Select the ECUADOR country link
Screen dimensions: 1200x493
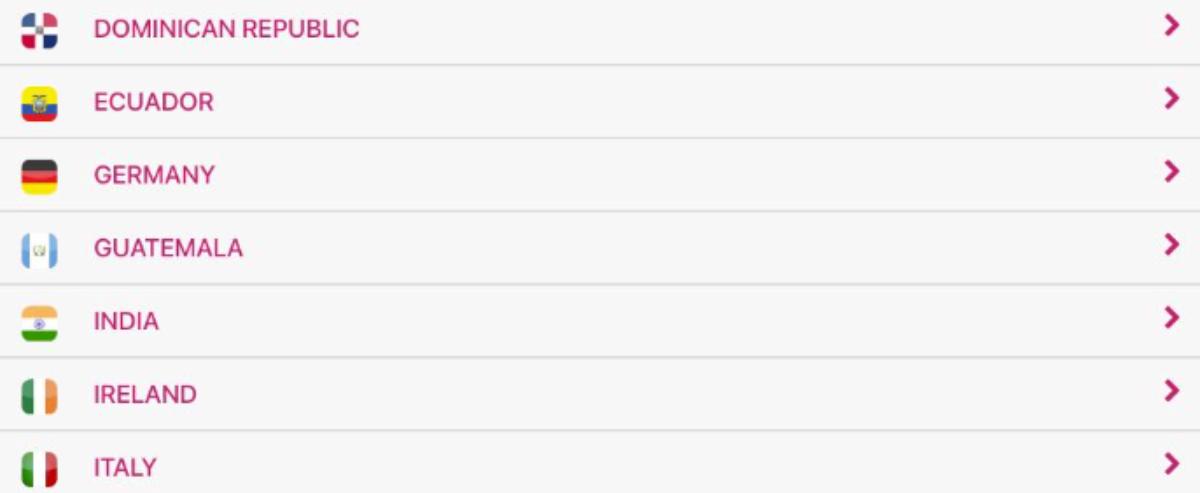point(153,103)
